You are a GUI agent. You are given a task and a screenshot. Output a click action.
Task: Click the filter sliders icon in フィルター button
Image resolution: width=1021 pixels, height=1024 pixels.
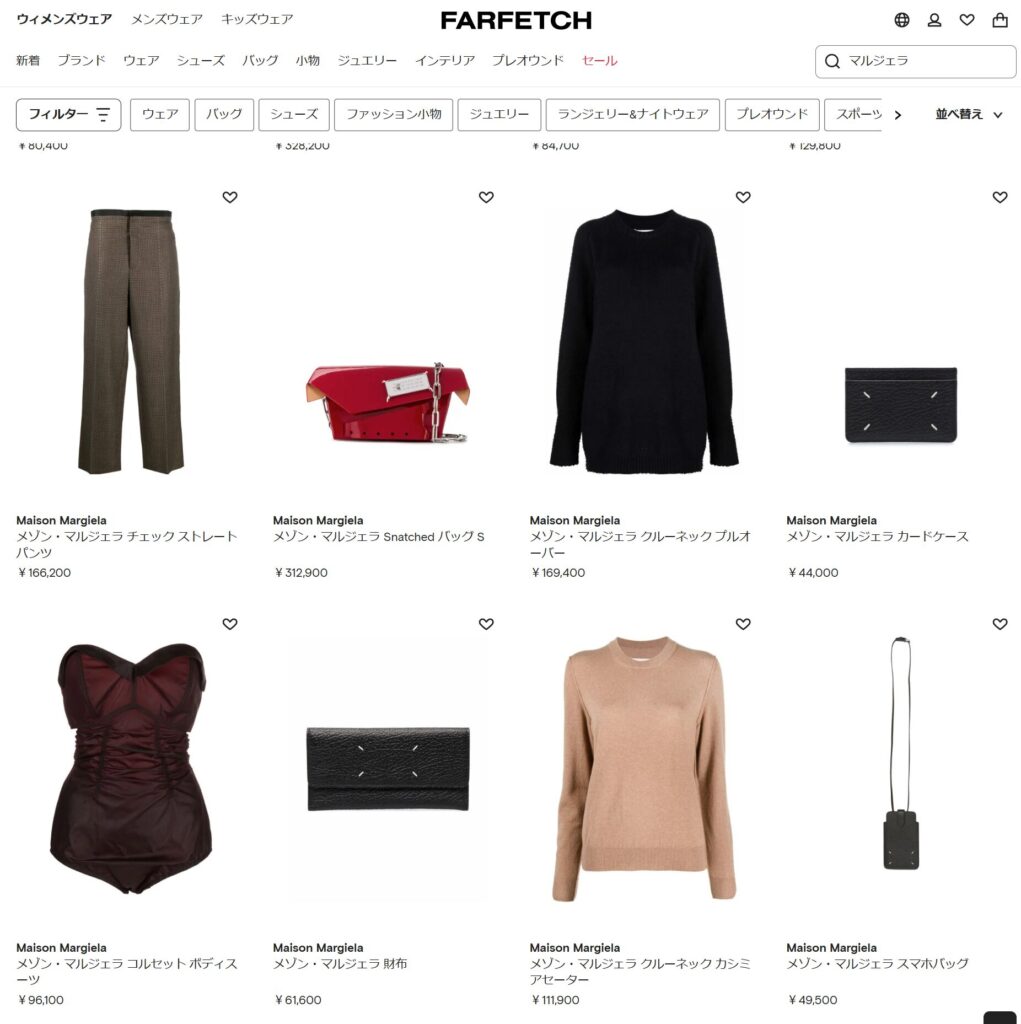(103, 114)
